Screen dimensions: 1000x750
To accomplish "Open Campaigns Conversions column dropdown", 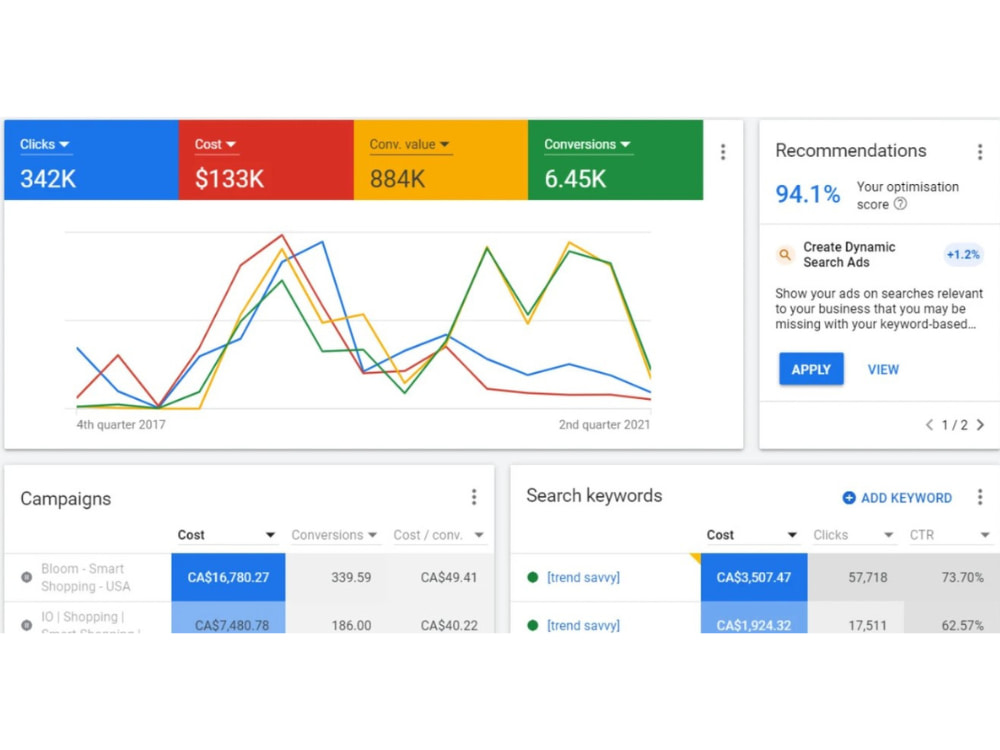I will 334,535.
